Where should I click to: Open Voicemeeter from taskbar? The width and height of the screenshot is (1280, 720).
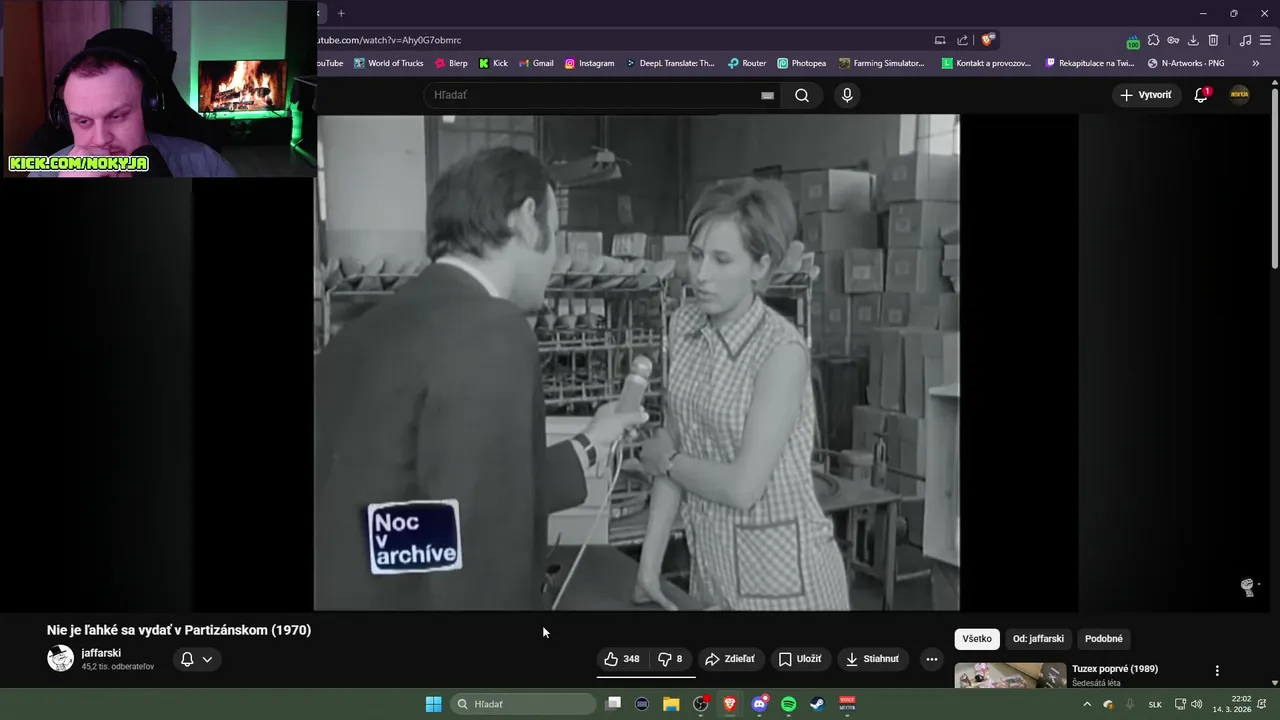(847, 704)
